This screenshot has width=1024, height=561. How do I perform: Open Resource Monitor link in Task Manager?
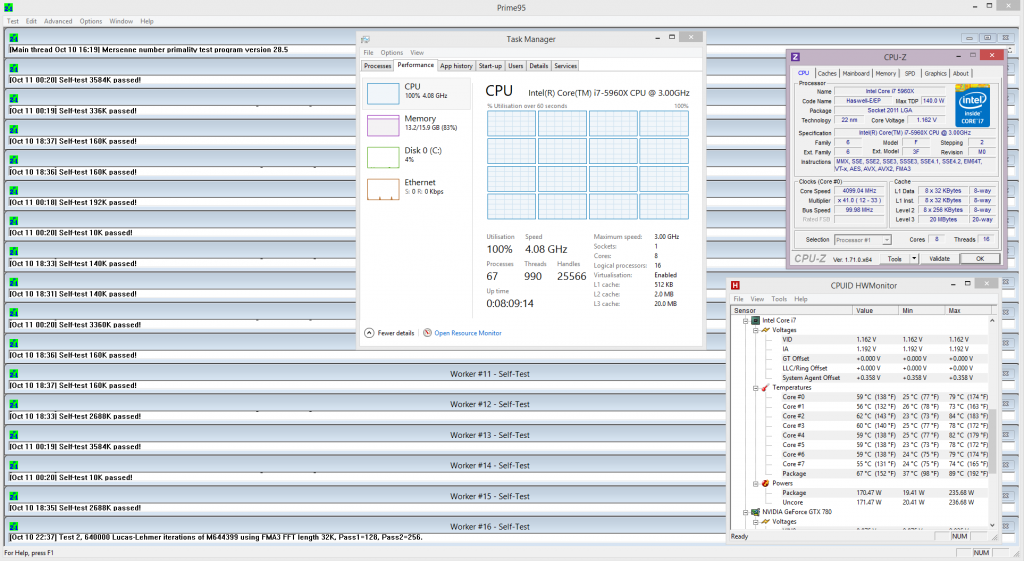[x=468, y=333]
